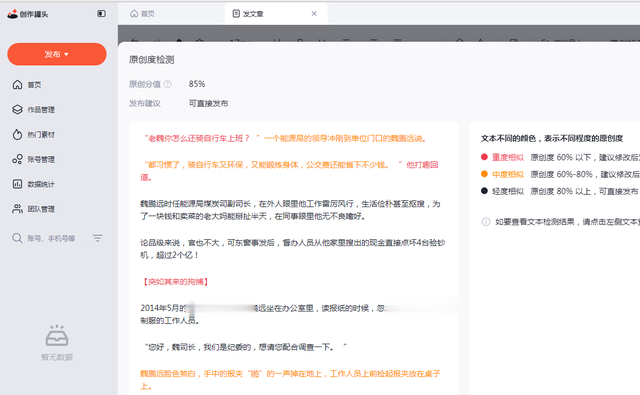Screen dimensions: 640x395
Task: Click the flame icon beside 热门素材
Action: click(17, 134)
